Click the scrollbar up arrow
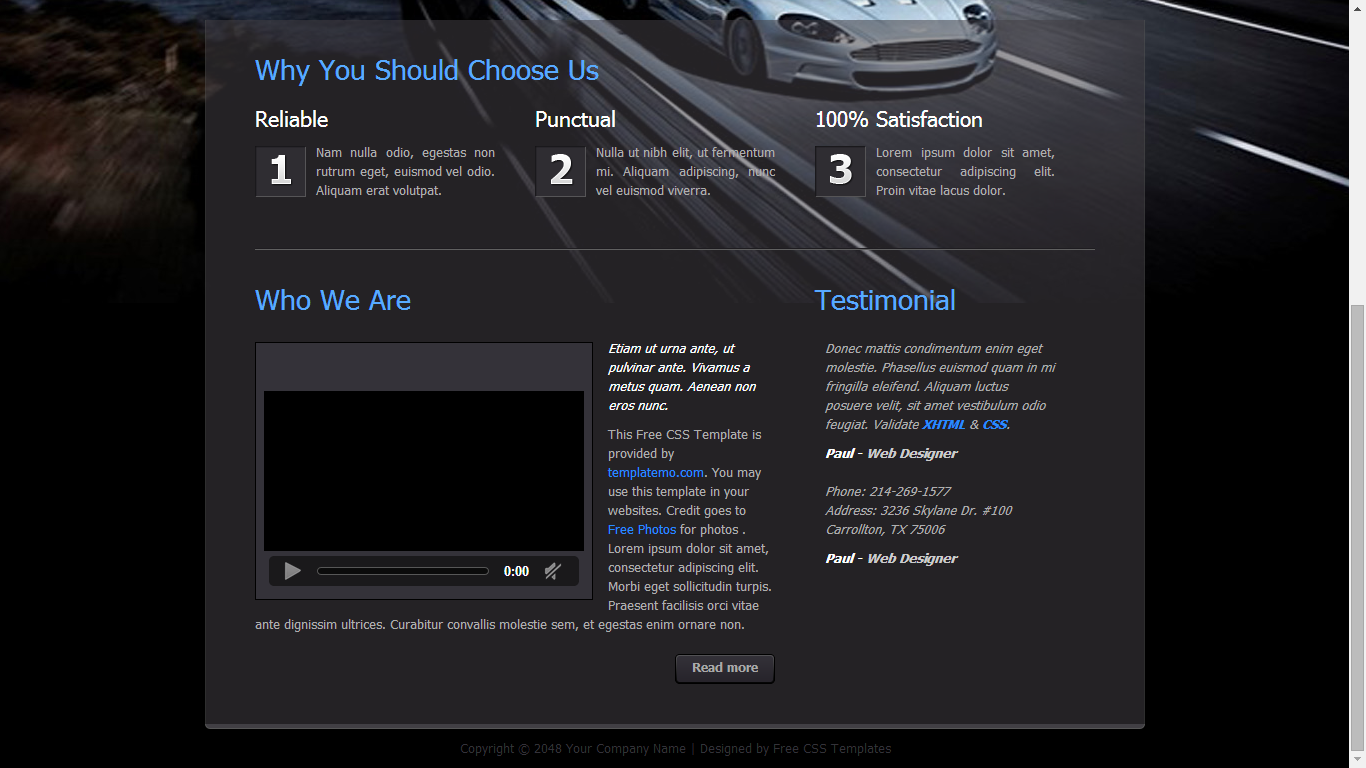Viewport: 1366px width, 768px height. click(x=1358, y=8)
